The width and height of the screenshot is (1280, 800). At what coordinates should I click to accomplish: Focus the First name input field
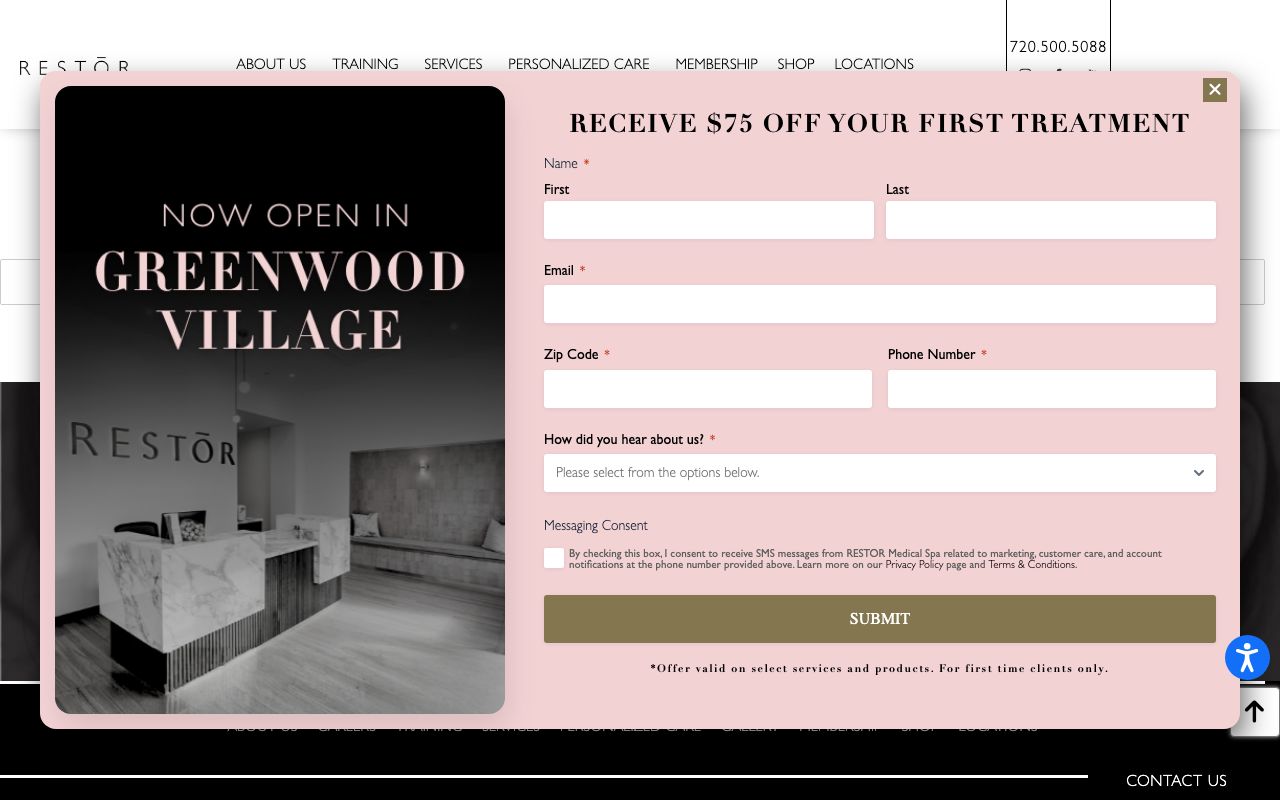(x=708, y=220)
